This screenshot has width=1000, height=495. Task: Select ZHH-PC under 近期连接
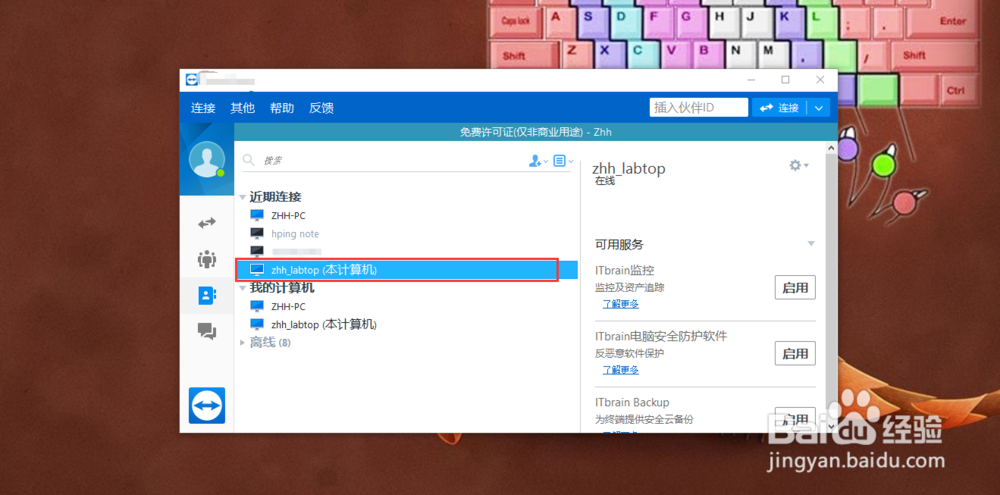[288, 216]
